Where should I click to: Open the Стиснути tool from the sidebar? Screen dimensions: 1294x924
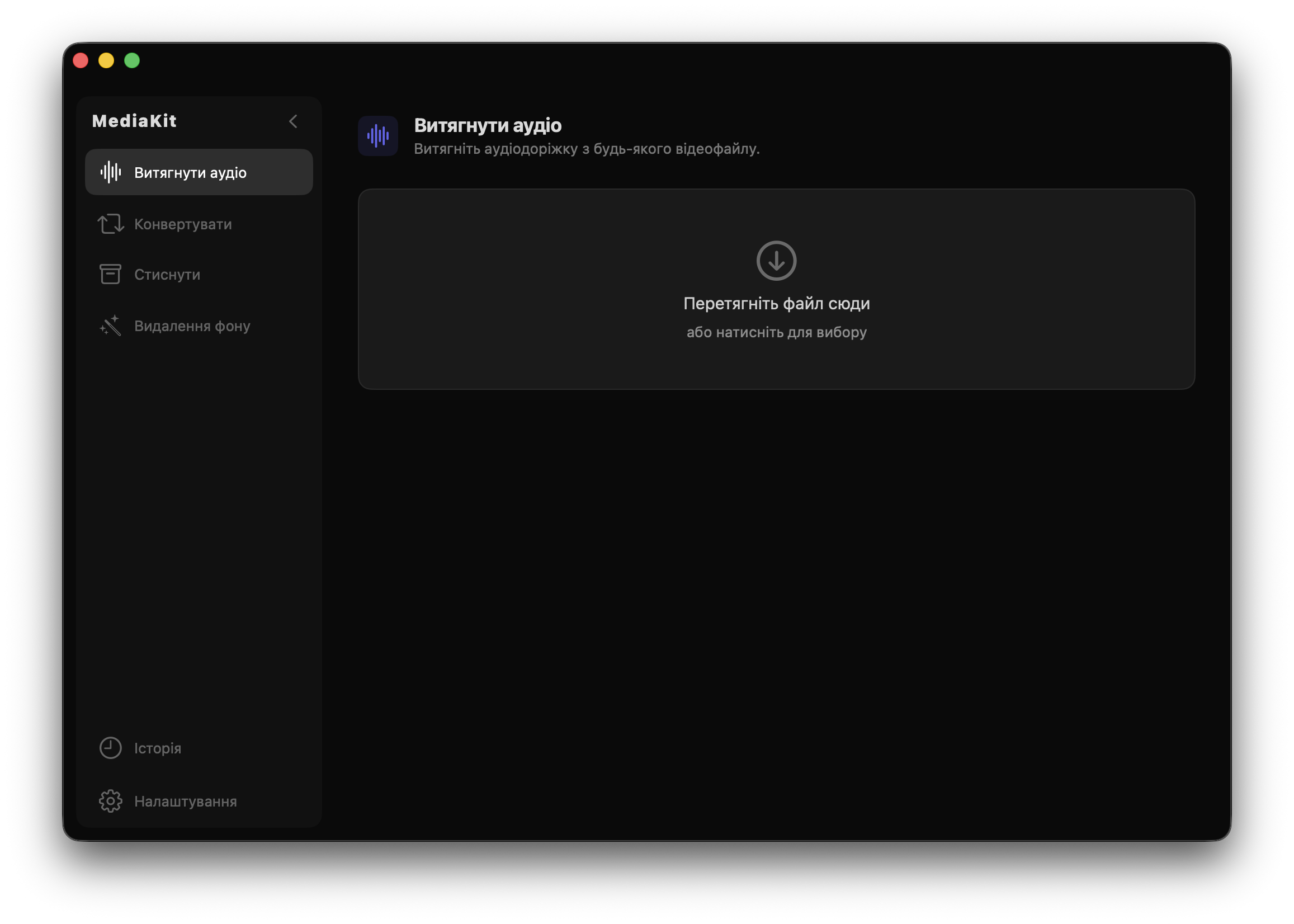point(167,274)
